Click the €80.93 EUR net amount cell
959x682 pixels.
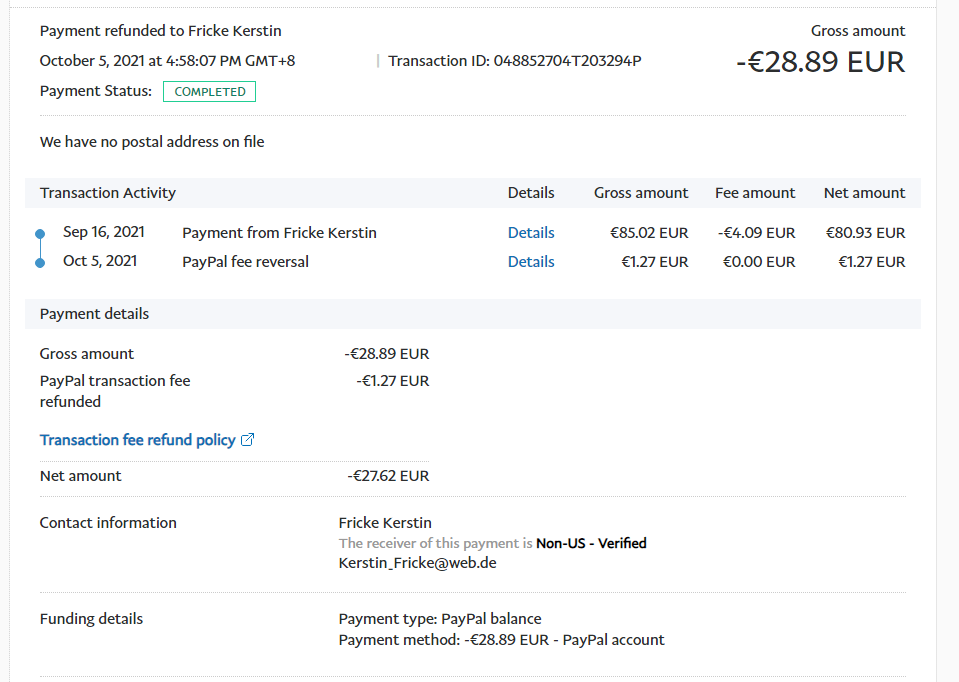tap(865, 233)
